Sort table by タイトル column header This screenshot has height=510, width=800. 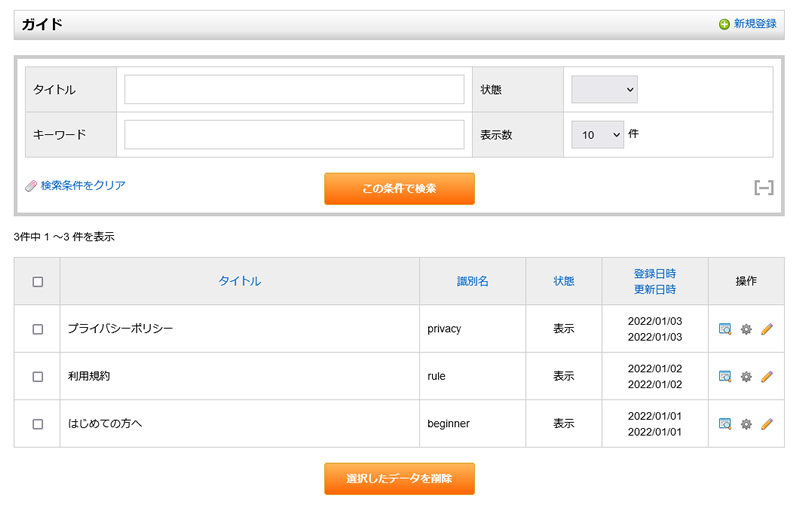click(240, 282)
